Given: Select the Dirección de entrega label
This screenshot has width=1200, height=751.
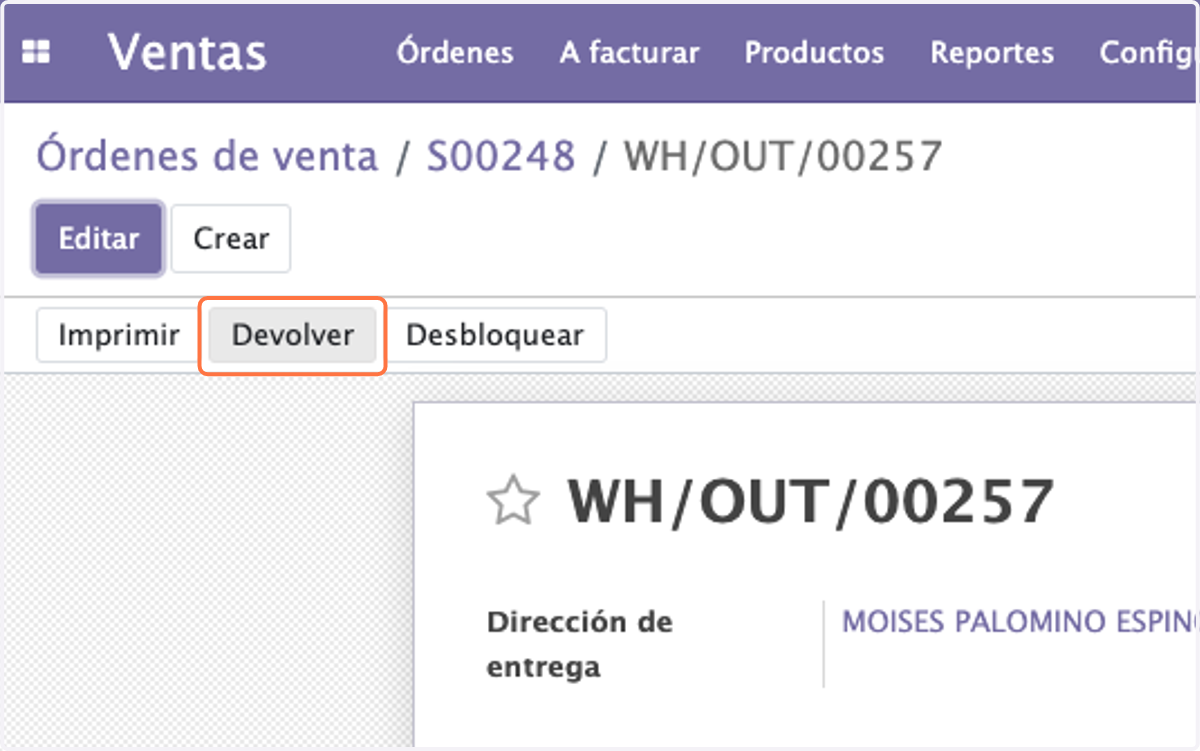Looking at the screenshot, I should point(580,644).
